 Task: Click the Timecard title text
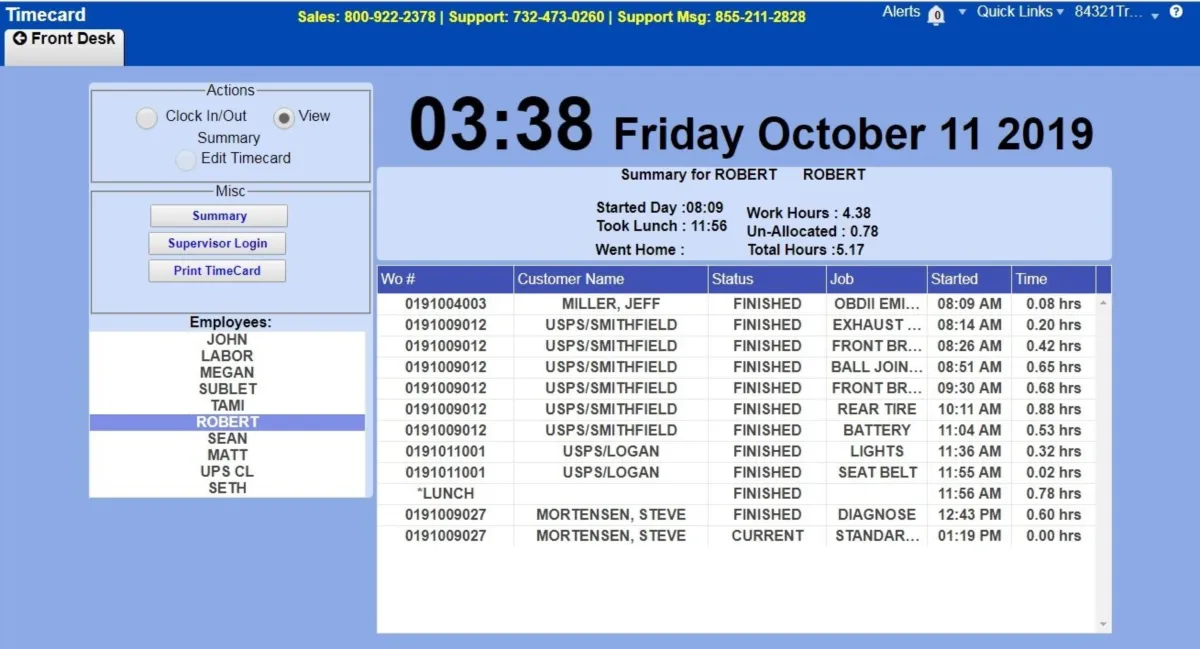pos(46,15)
